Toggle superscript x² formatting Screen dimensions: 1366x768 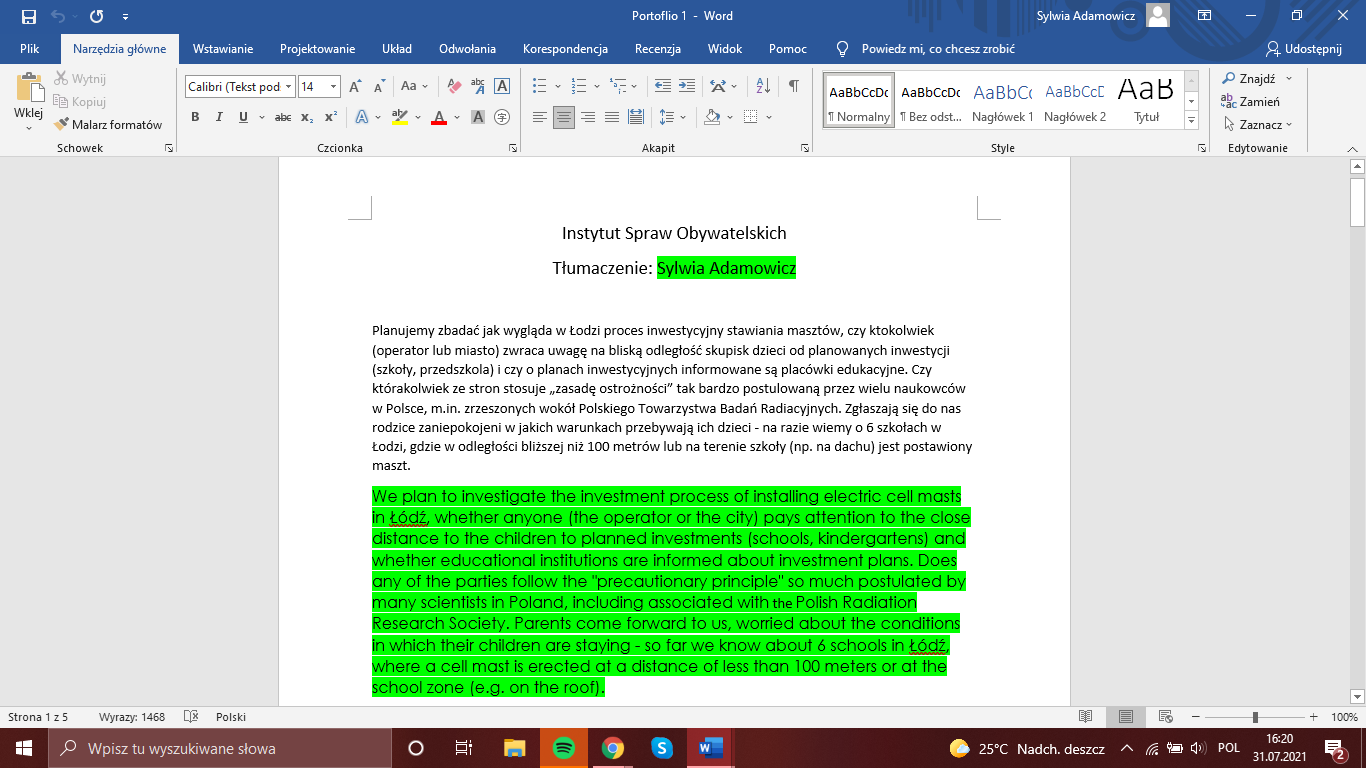331,117
